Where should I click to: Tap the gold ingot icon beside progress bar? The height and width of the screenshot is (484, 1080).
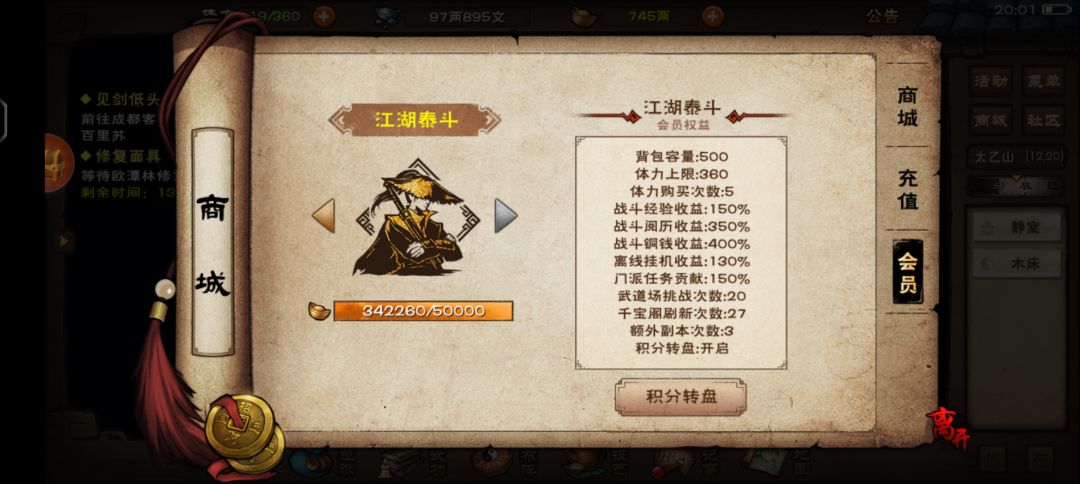click(319, 311)
